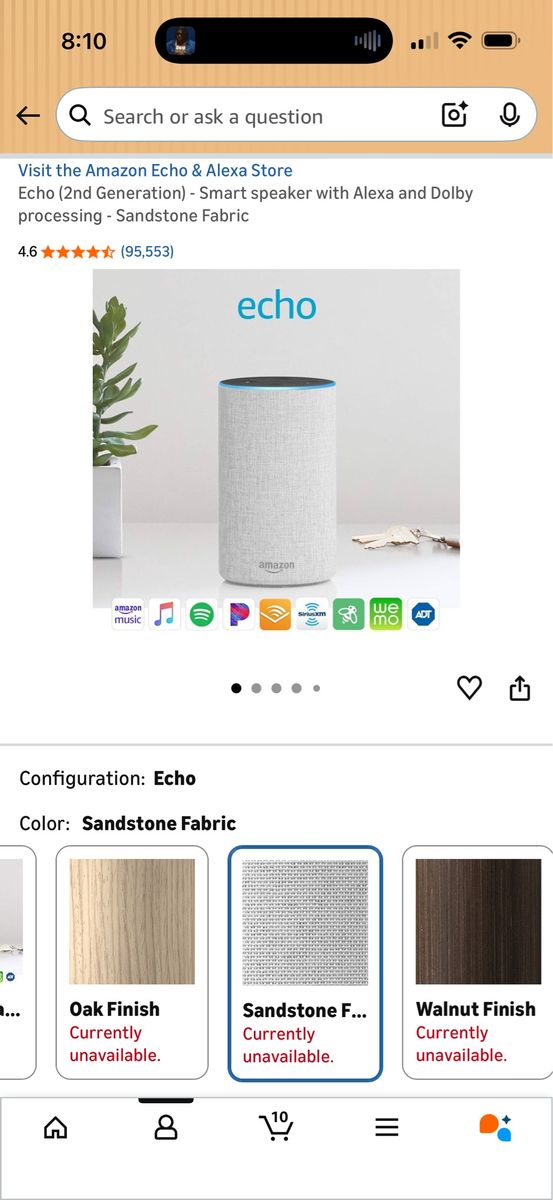The width and height of the screenshot is (553, 1200).
Task: Launch the Rufus AI assistant icon
Action: click(496, 1127)
